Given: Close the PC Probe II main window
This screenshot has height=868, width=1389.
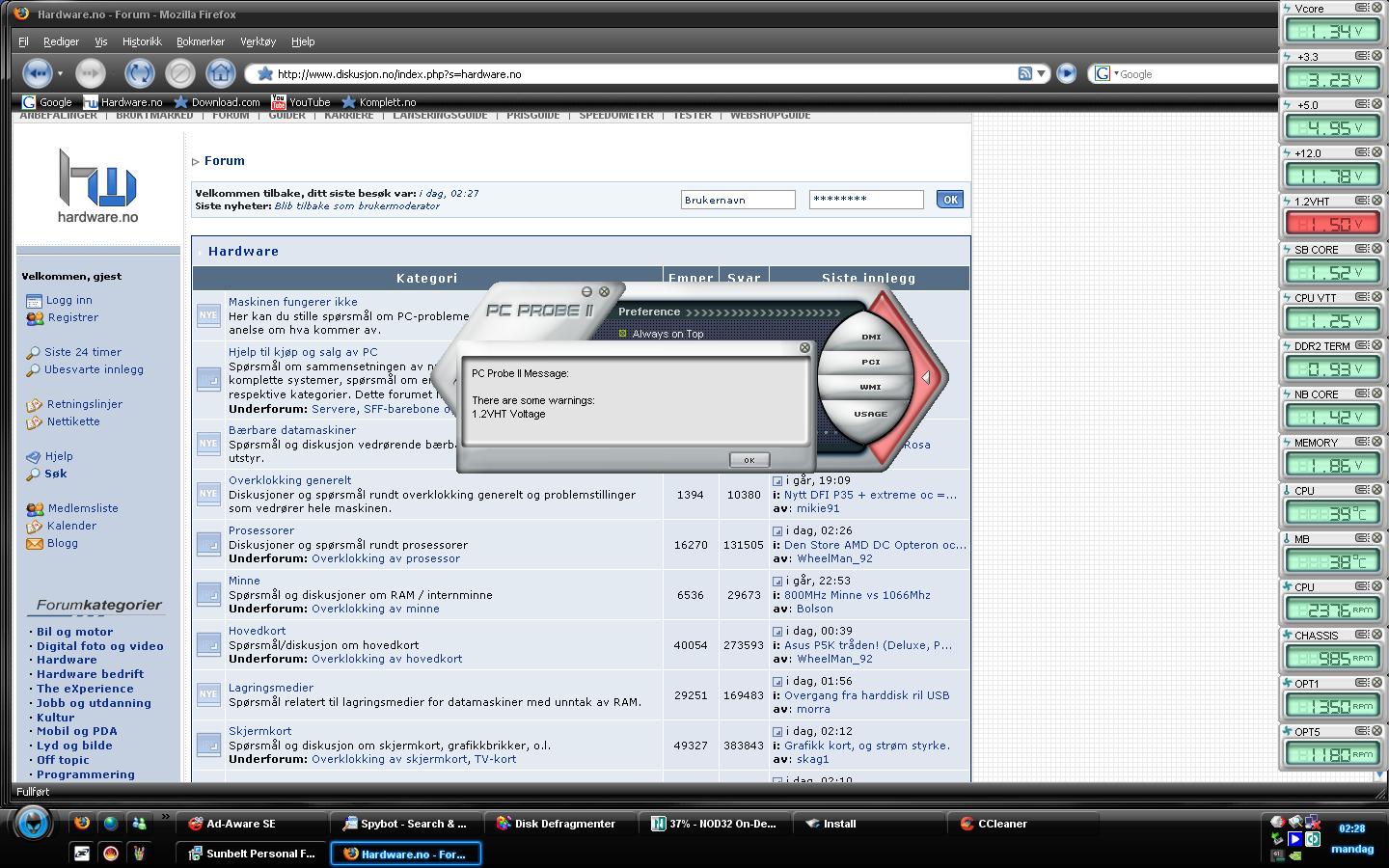Looking at the screenshot, I should pyautogui.click(x=604, y=291).
